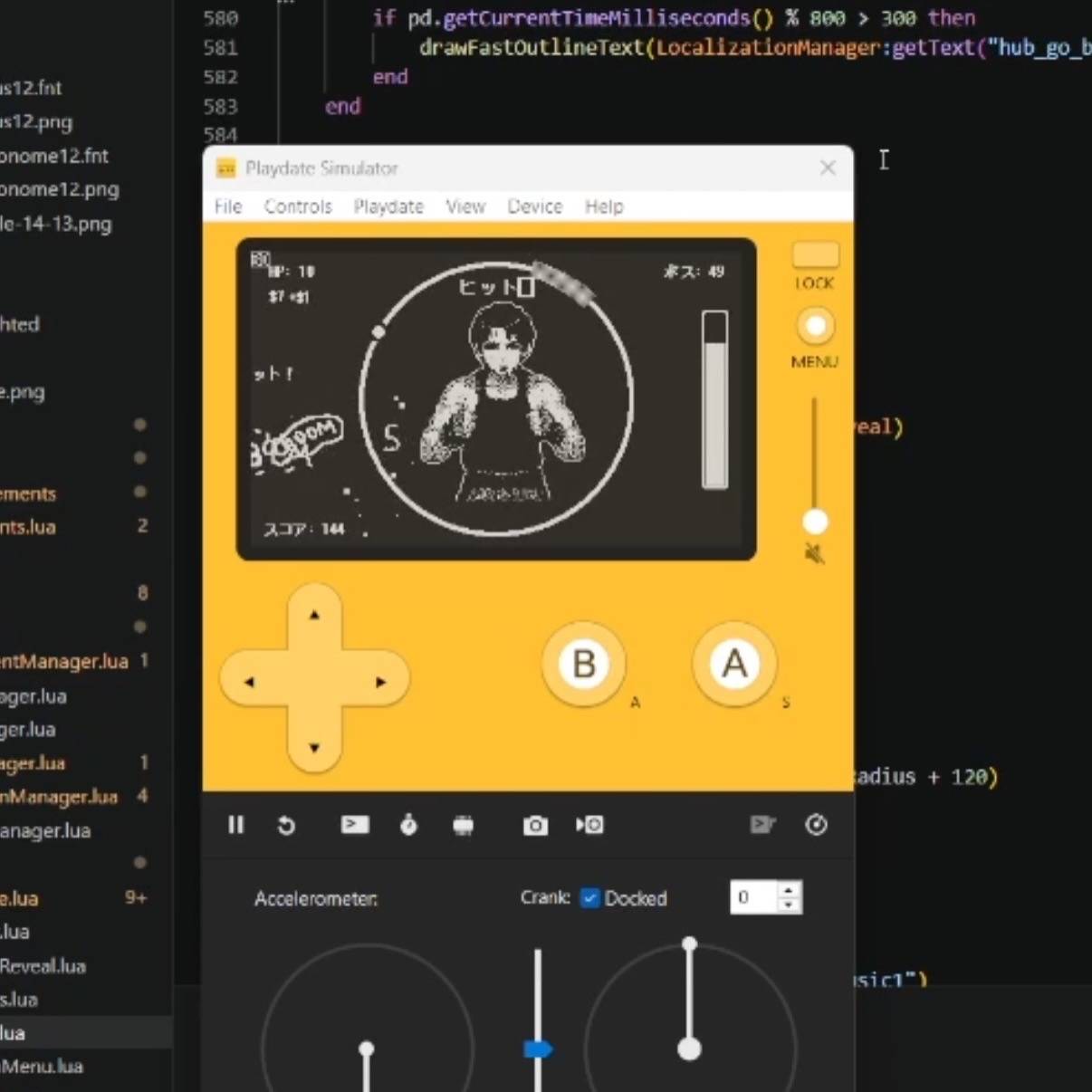Open file s12.fnt in explorer
Viewport: 1092px width, 1092px height.
tap(31, 88)
